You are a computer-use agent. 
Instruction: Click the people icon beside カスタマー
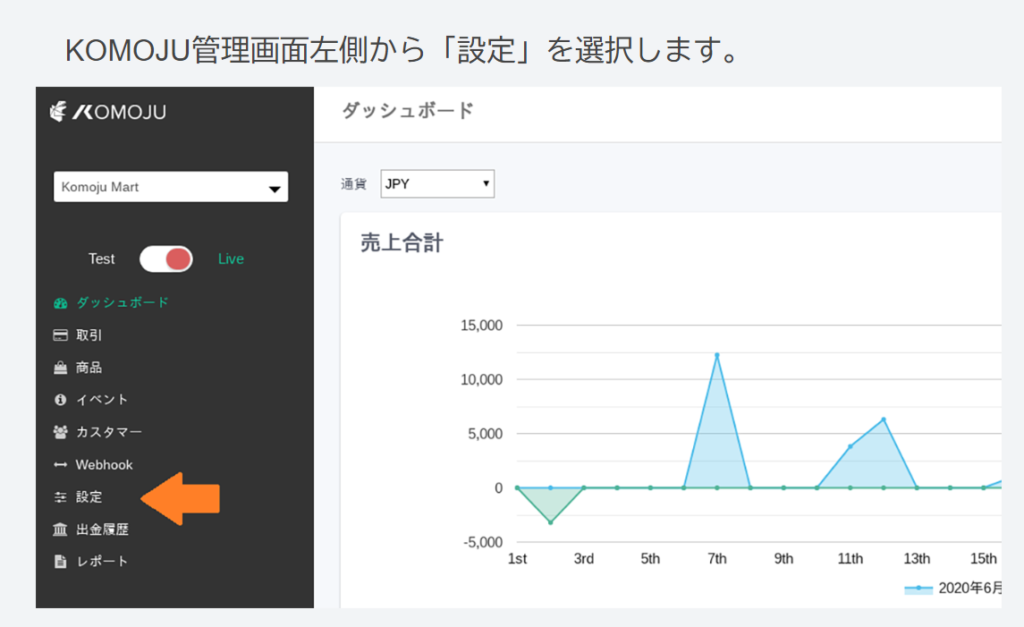click(x=60, y=432)
